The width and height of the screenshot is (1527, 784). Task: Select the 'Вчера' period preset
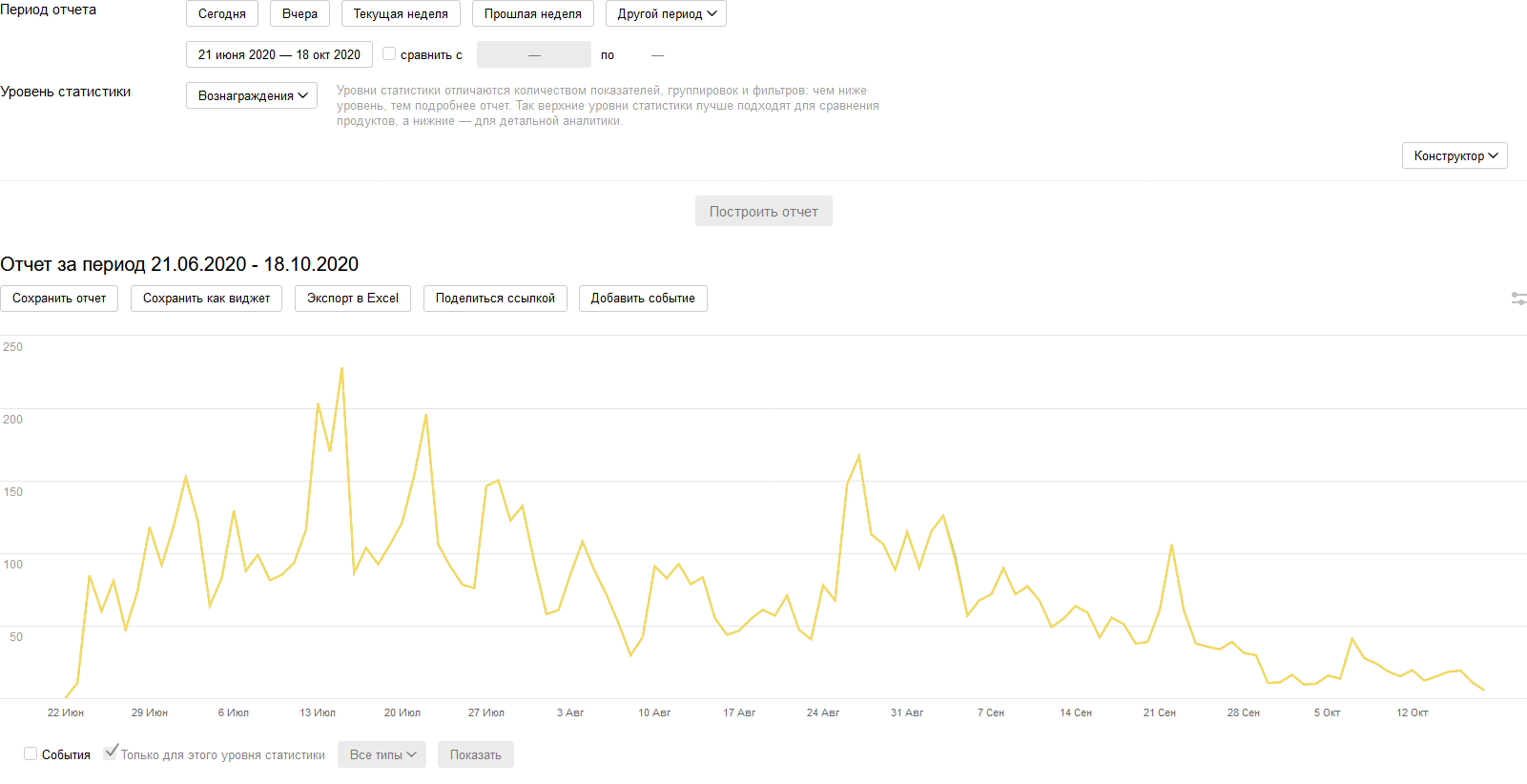(x=299, y=14)
